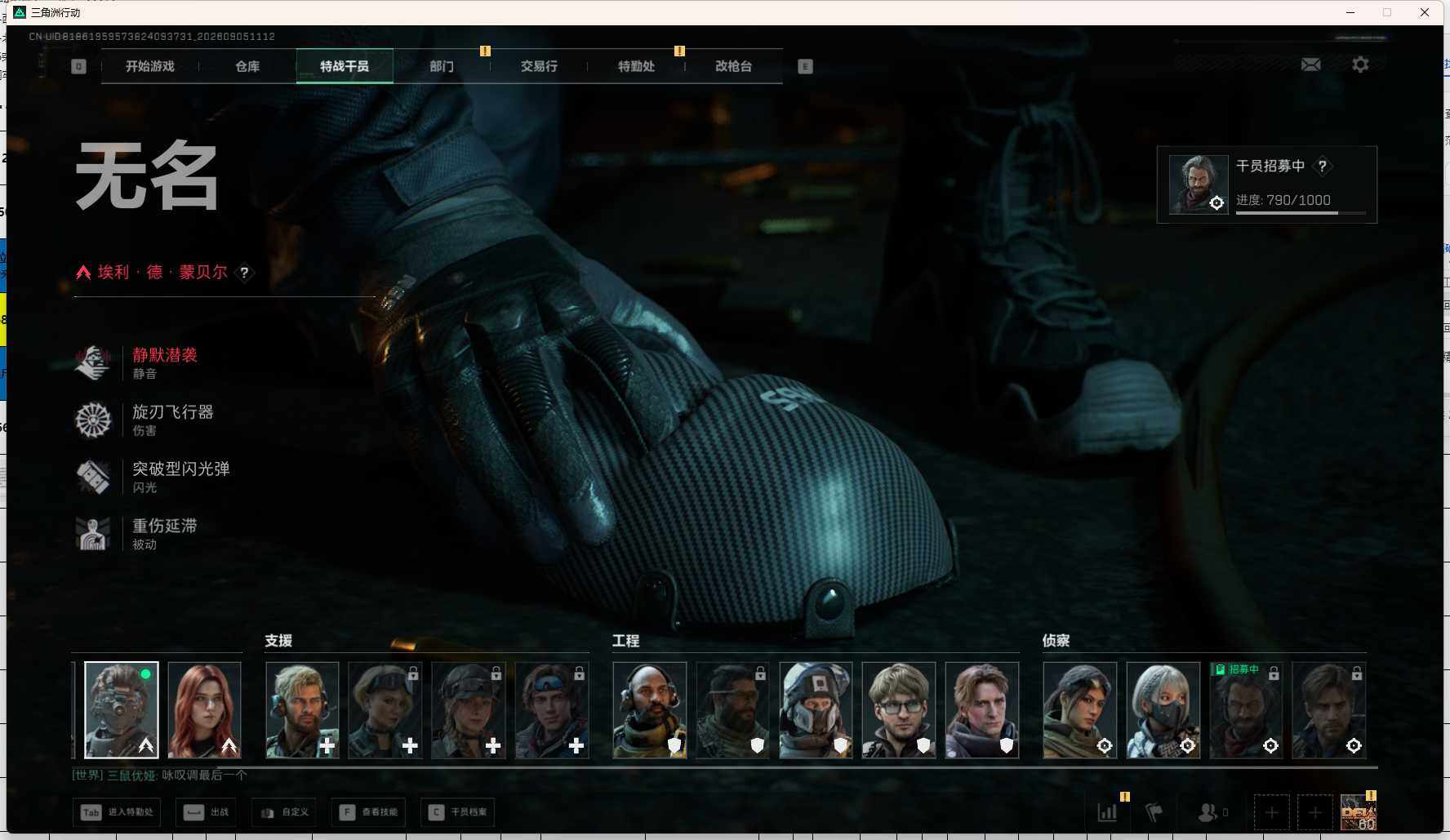Open the 改枪台 tab
Screen dimensions: 1450x840
[733, 66]
